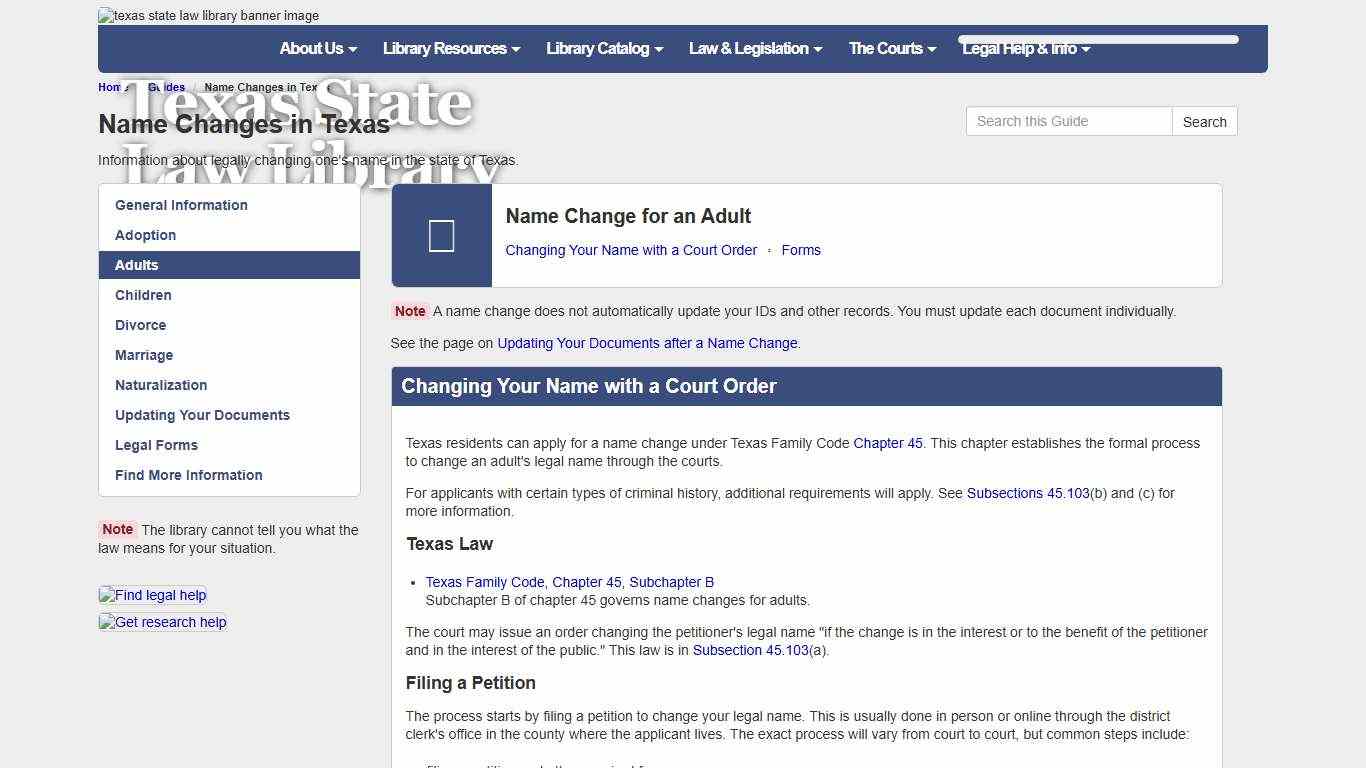Click inside the Search this Guide field

[1068, 121]
